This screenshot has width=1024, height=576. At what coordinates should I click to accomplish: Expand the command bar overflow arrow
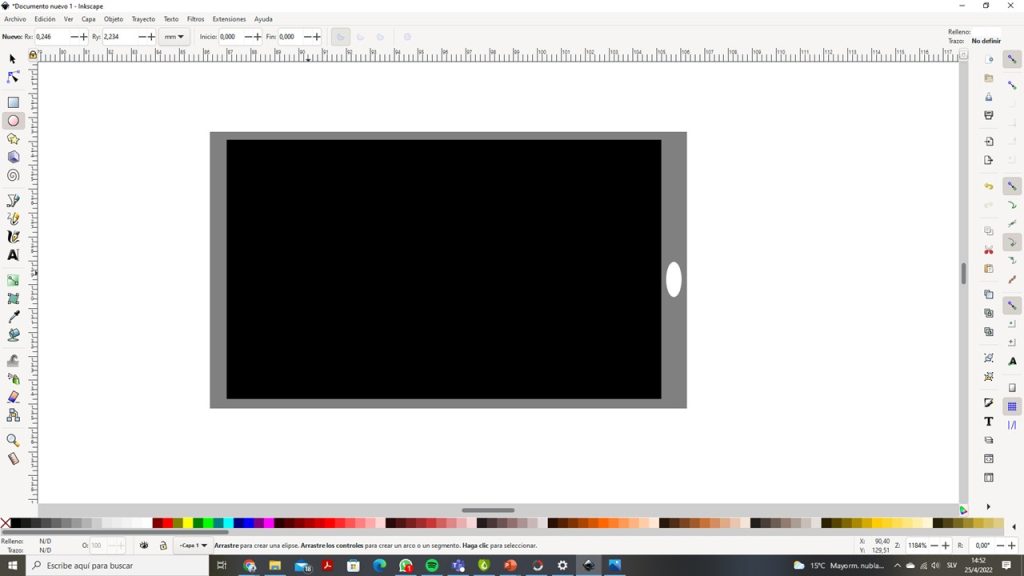(988, 507)
